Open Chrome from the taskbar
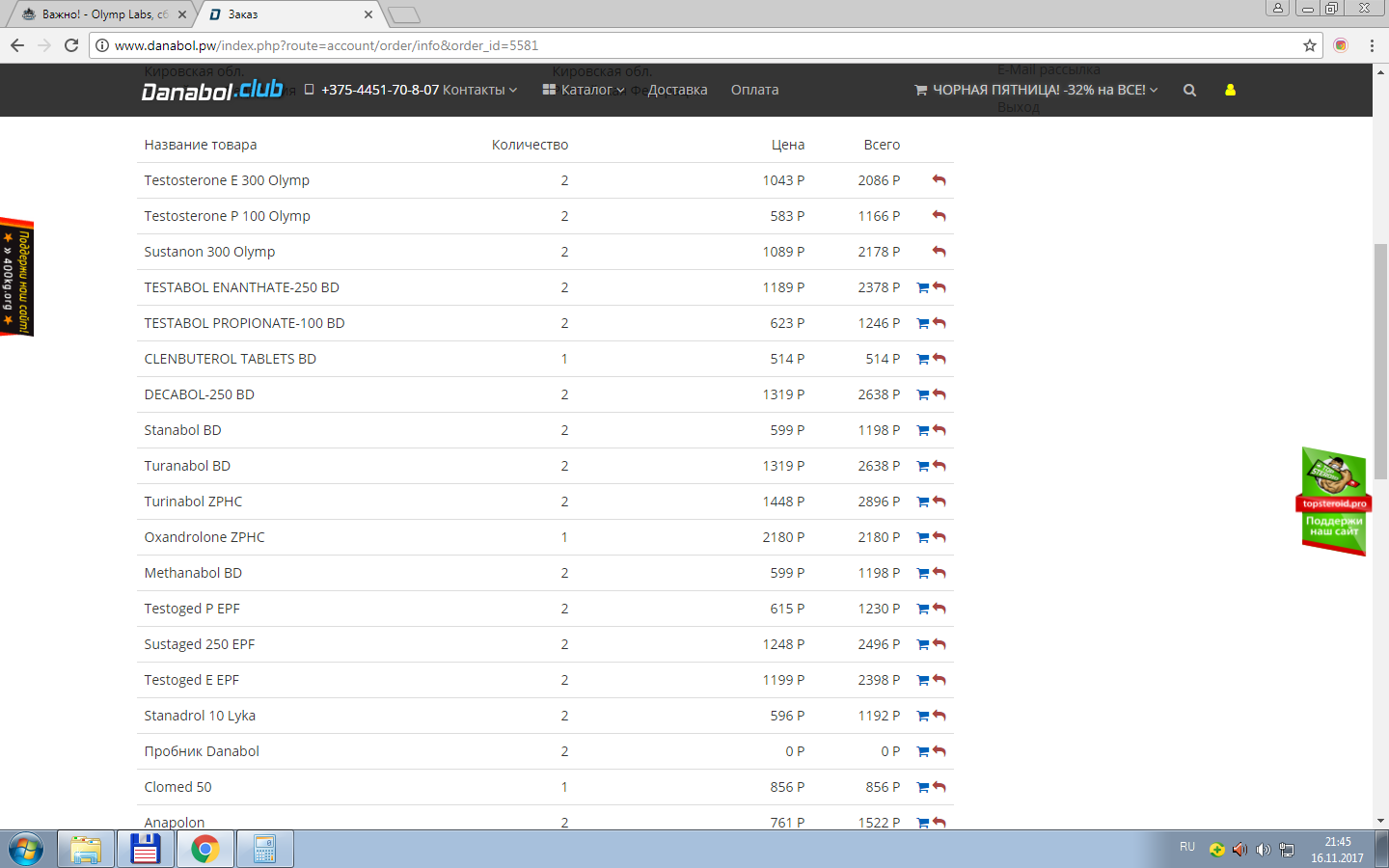The width and height of the screenshot is (1389, 868). point(204,850)
